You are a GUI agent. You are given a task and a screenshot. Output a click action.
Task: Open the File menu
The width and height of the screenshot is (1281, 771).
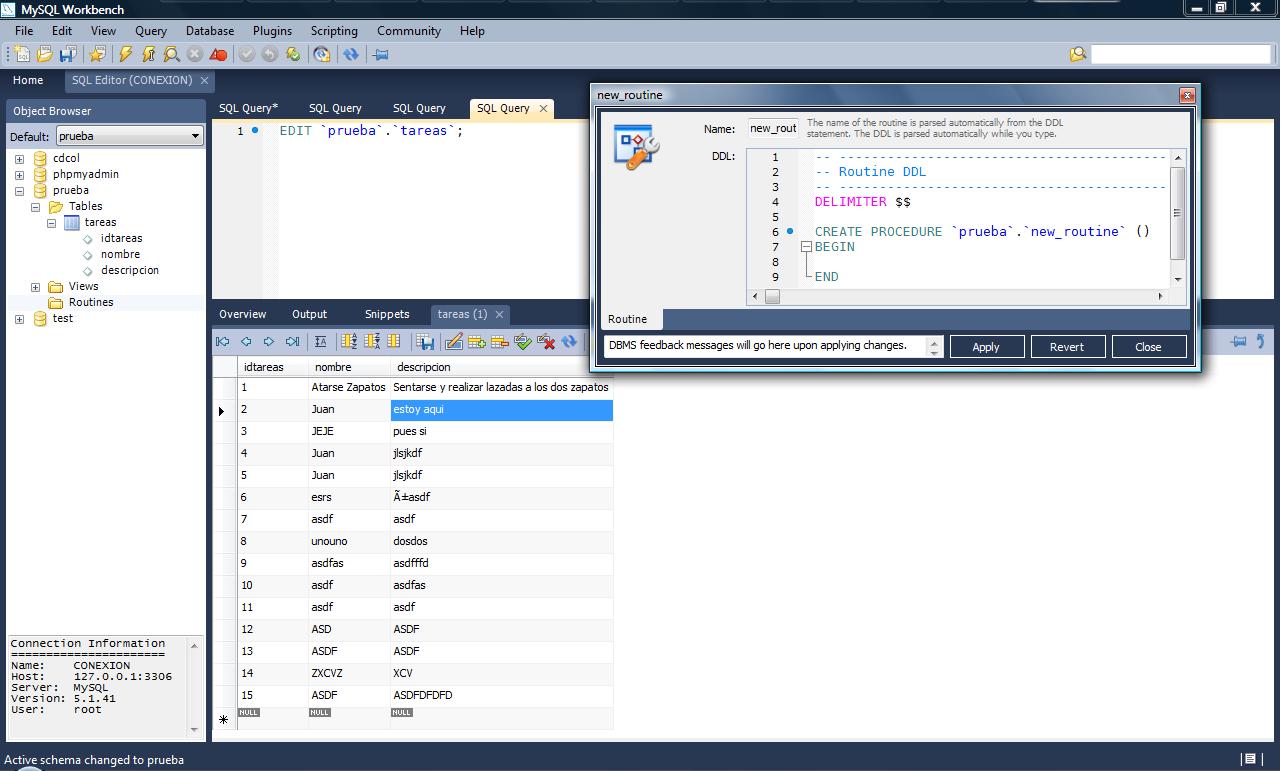(24, 31)
